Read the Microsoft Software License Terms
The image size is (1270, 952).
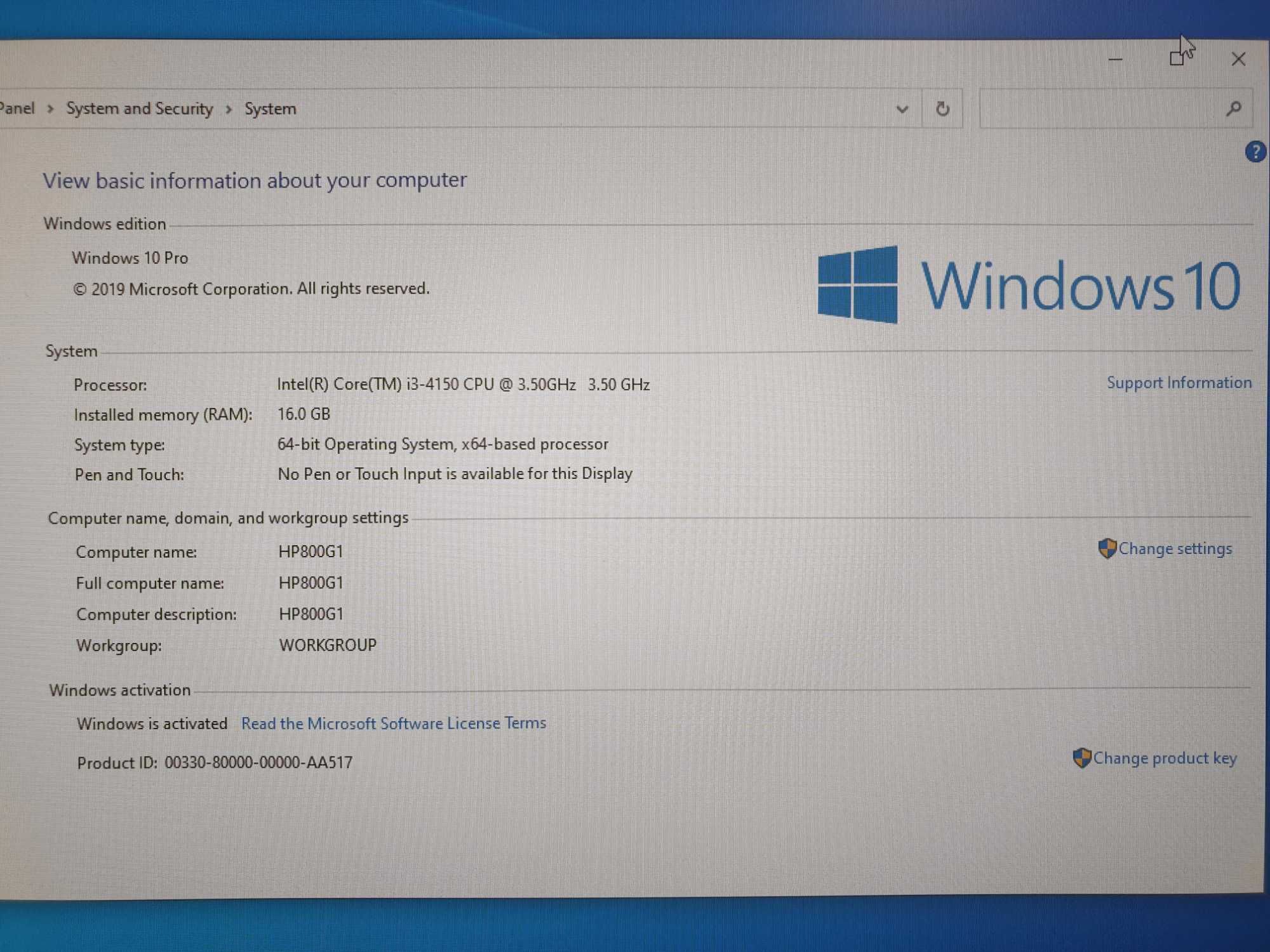[394, 723]
